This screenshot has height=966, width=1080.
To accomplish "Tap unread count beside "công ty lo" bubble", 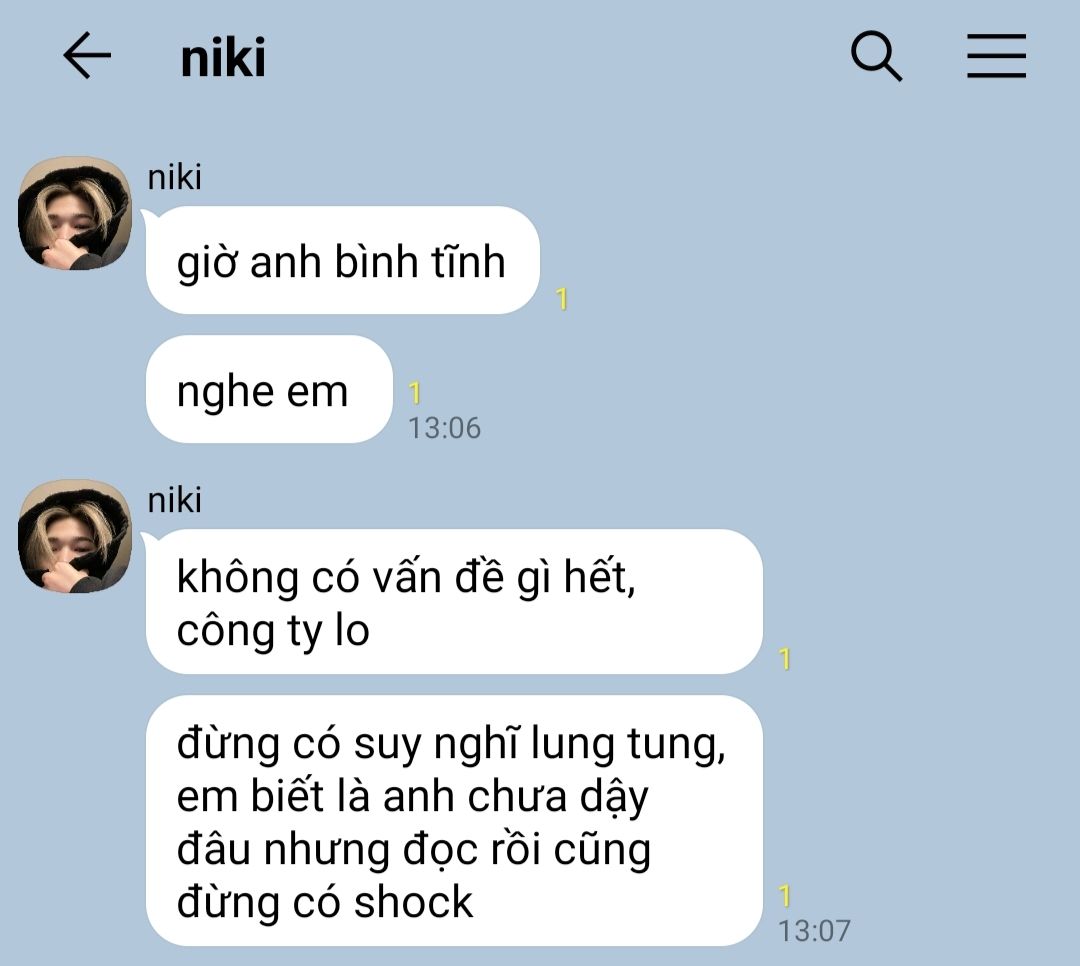I will click(785, 659).
